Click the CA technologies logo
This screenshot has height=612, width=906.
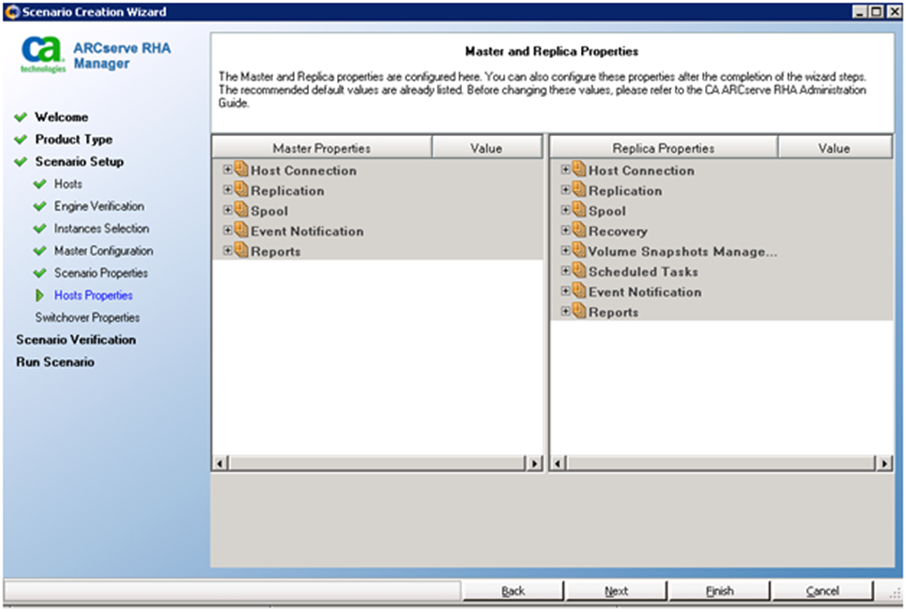coord(43,55)
